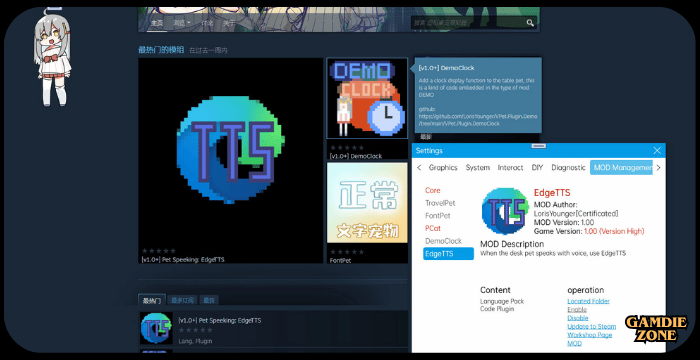Open the [v1.0+] DemoClock title under thumbnail

pos(356,156)
